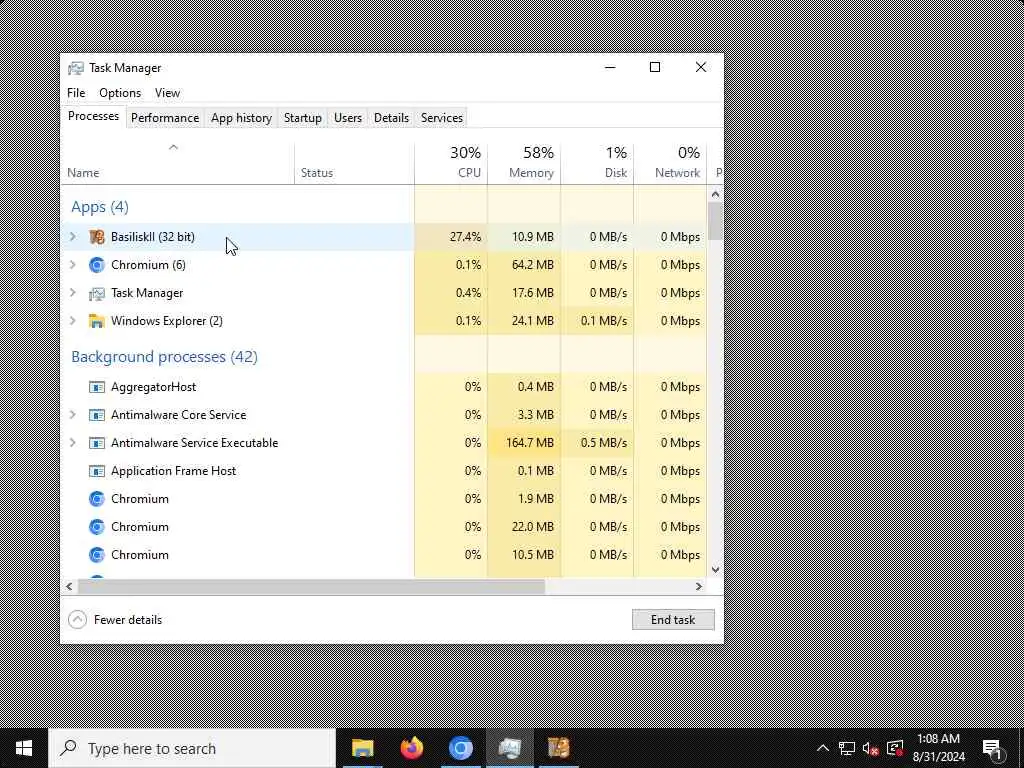
Task: Expand the Antimalware Service Executable entry
Action: (72, 443)
